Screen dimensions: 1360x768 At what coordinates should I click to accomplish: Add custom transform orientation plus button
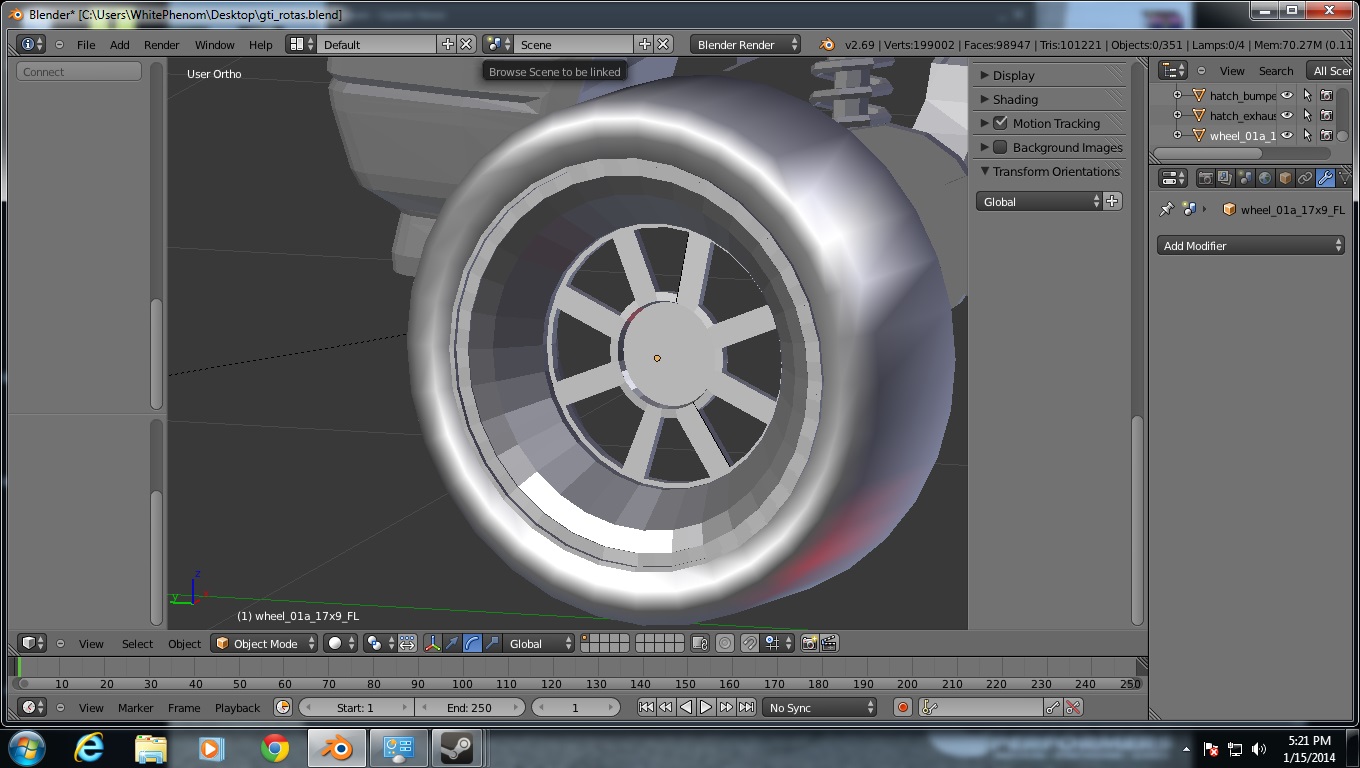click(x=1112, y=201)
